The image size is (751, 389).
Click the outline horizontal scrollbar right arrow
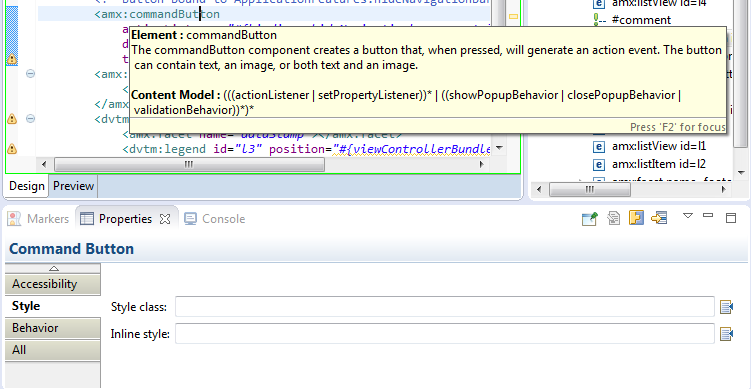(723, 190)
